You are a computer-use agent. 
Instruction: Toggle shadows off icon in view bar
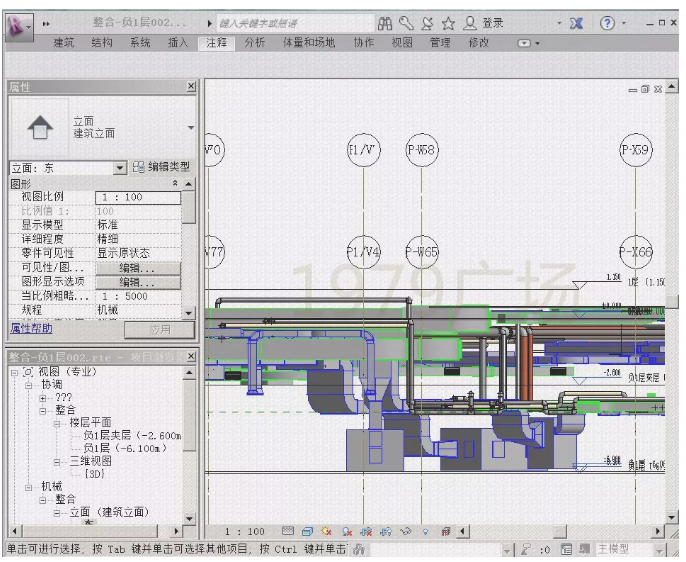tap(347, 531)
